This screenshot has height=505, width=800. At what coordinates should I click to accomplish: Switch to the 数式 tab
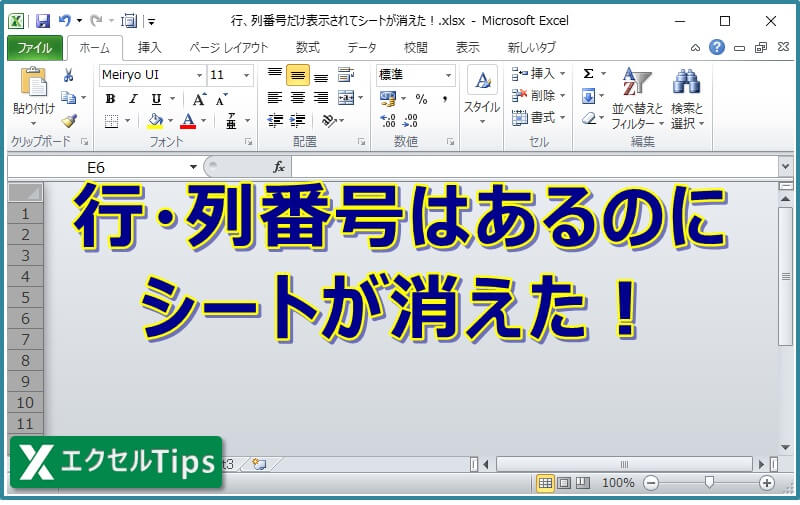click(x=308, y=48)
